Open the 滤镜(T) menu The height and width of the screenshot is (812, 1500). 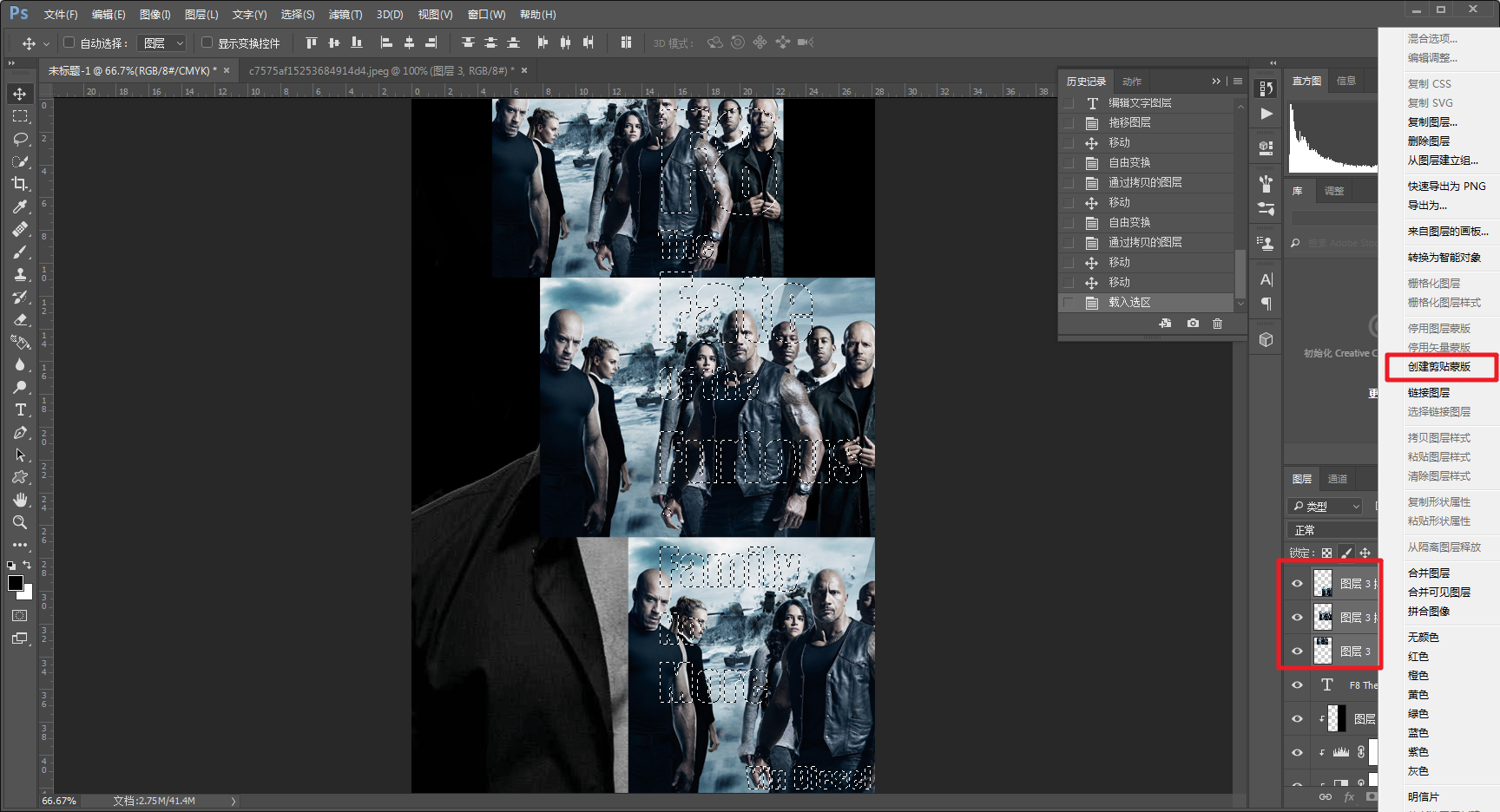[x=345, y=15]
